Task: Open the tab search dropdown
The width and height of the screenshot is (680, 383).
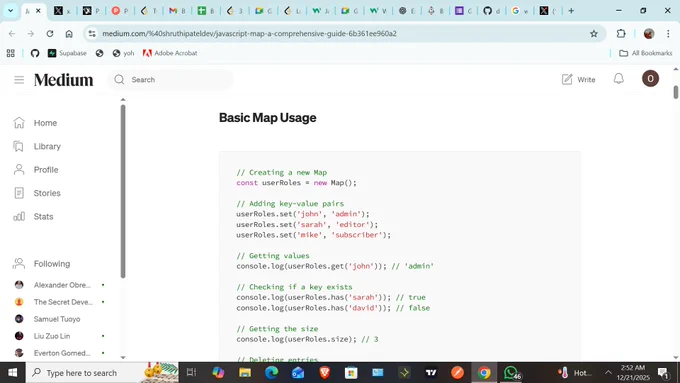Action: (10, 10)
